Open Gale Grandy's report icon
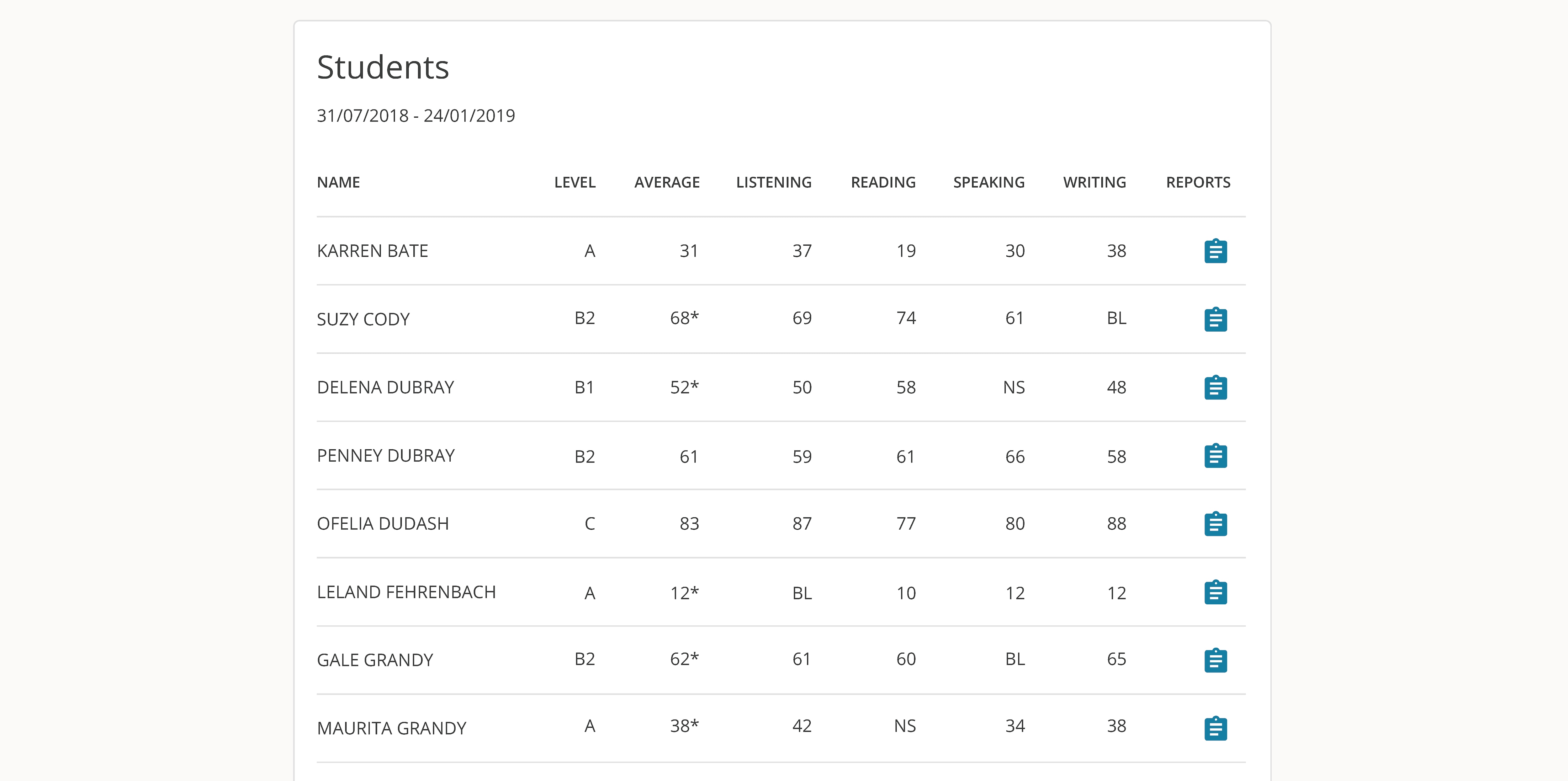1568x781 pixels. coord(1215,661)
